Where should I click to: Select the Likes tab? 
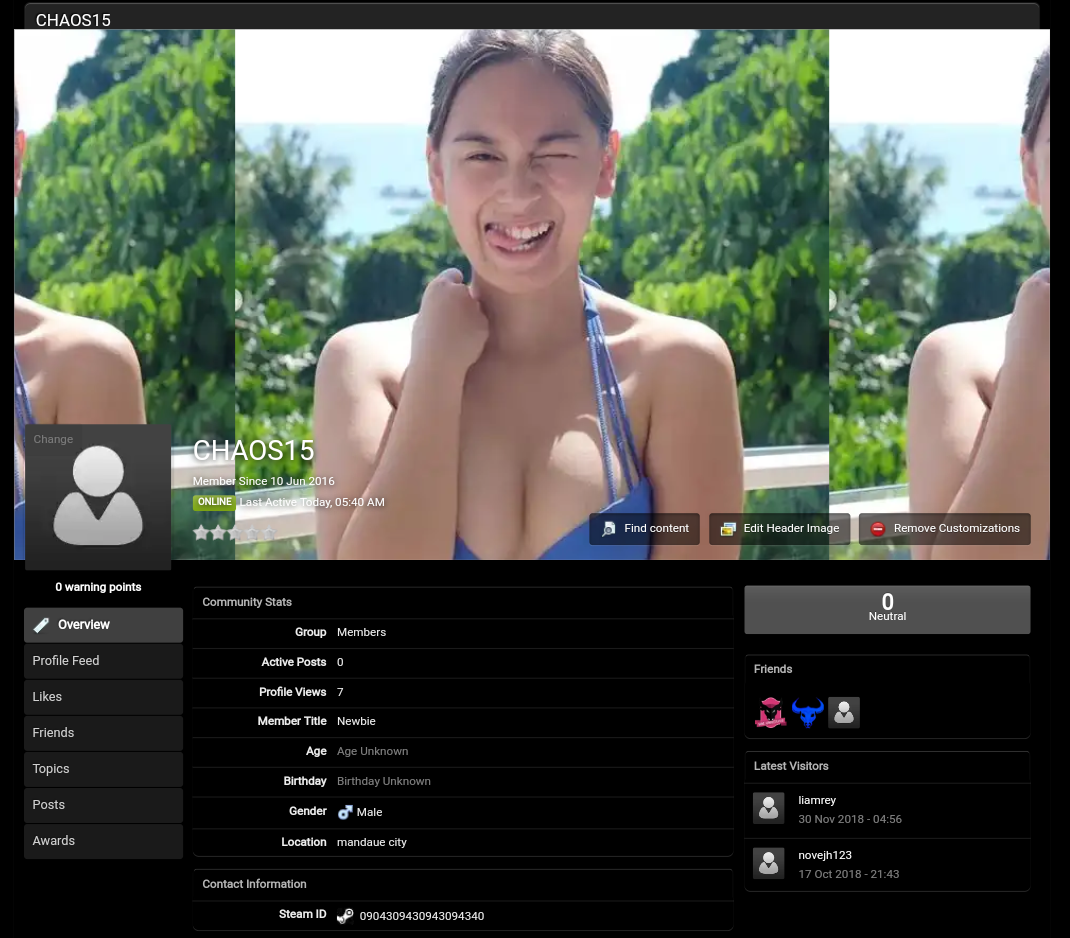pos(103,697)
